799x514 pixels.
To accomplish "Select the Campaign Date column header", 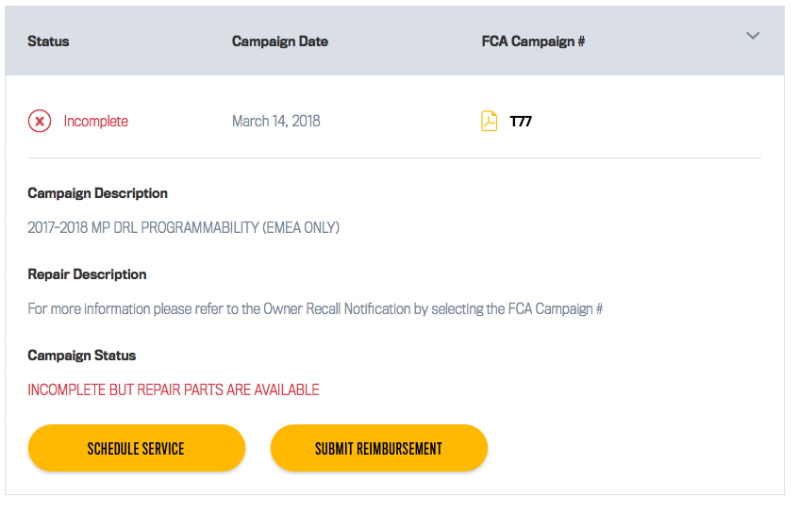I will 280,42.
